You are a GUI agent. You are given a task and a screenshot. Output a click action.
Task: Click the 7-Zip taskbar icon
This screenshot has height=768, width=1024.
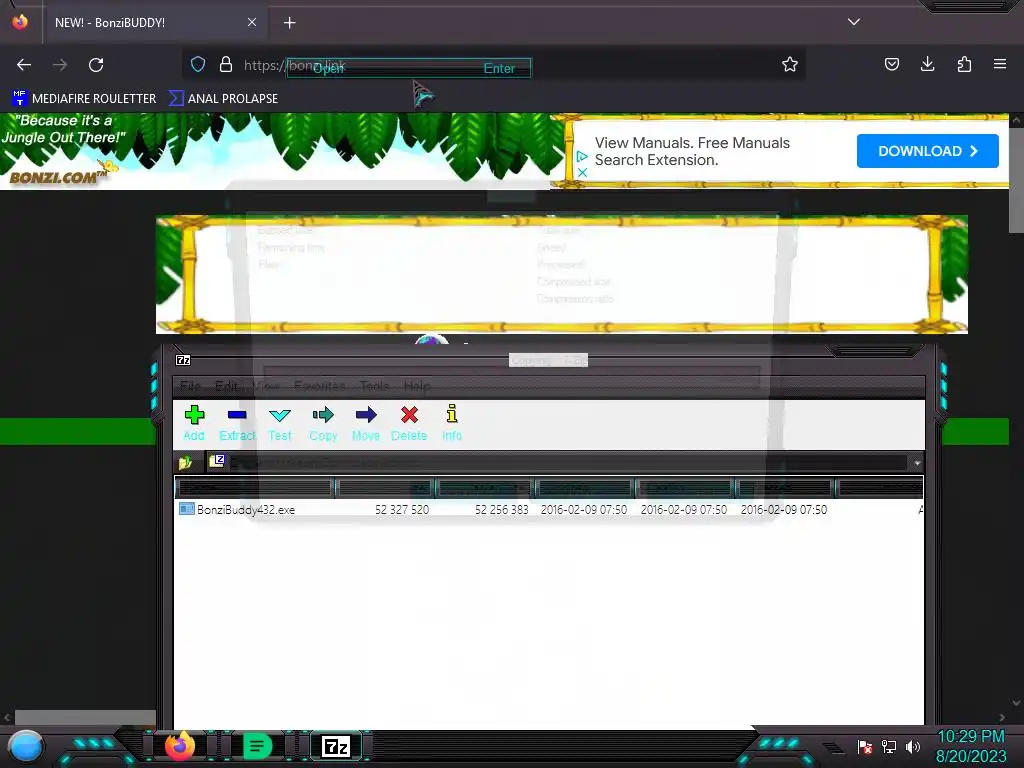(336, 746)
